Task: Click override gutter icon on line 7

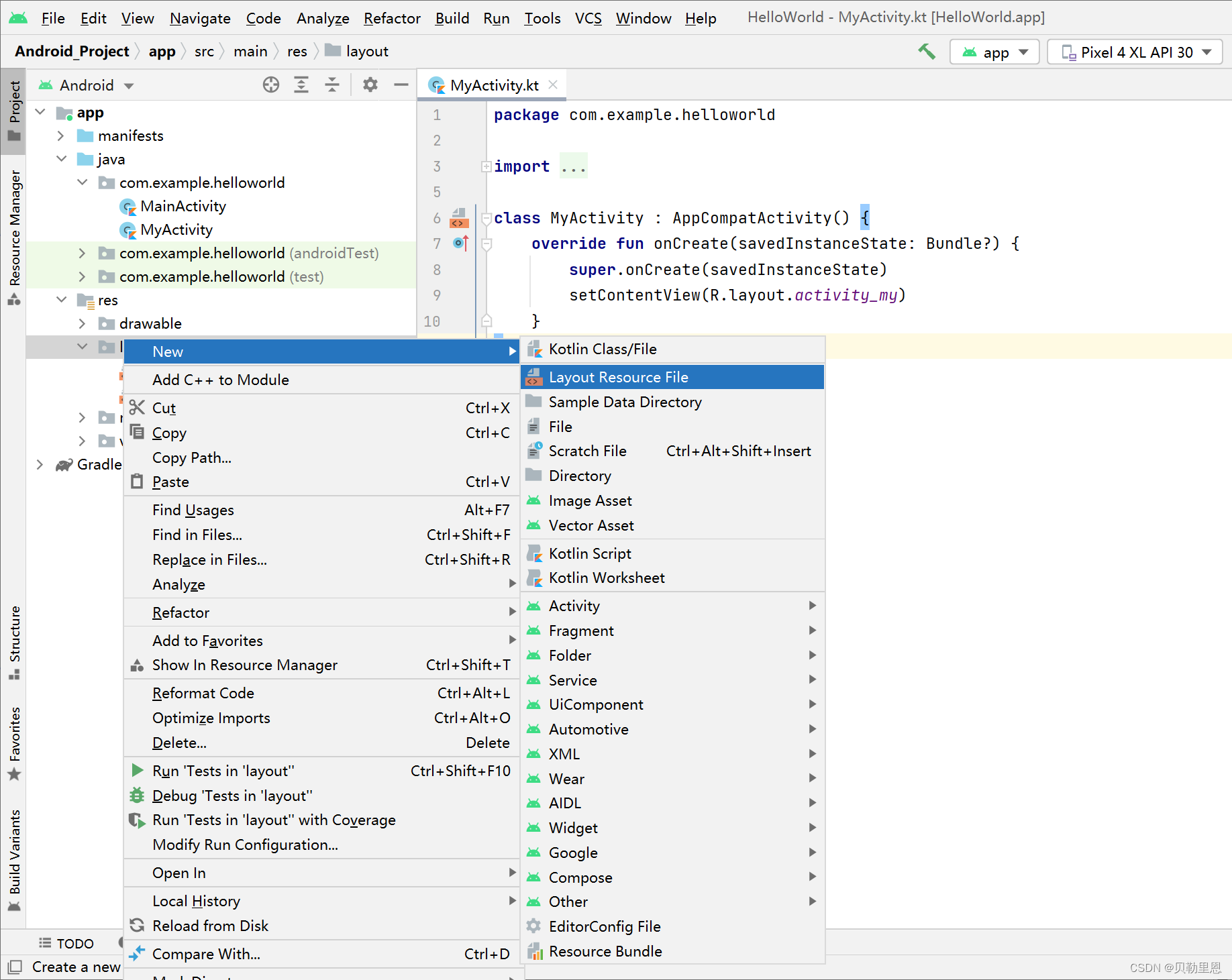Action: coord(461,243)
